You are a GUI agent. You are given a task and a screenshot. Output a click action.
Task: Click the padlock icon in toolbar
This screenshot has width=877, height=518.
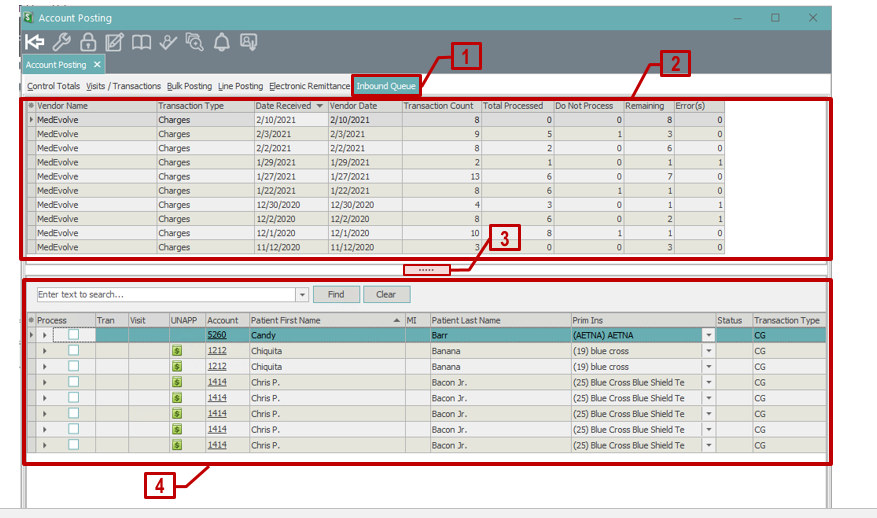(88, 41)
